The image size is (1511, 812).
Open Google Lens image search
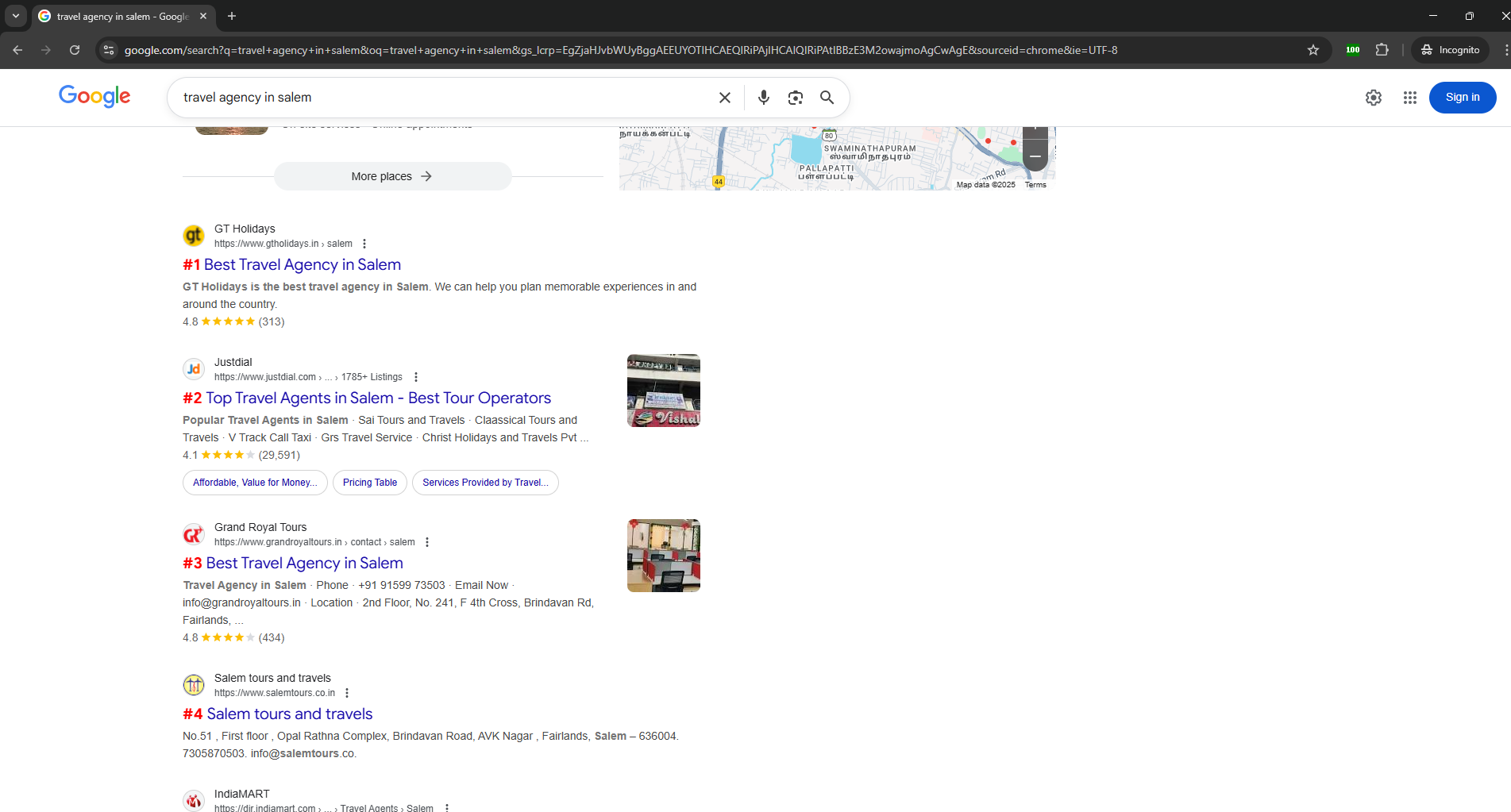pos(795,98)
